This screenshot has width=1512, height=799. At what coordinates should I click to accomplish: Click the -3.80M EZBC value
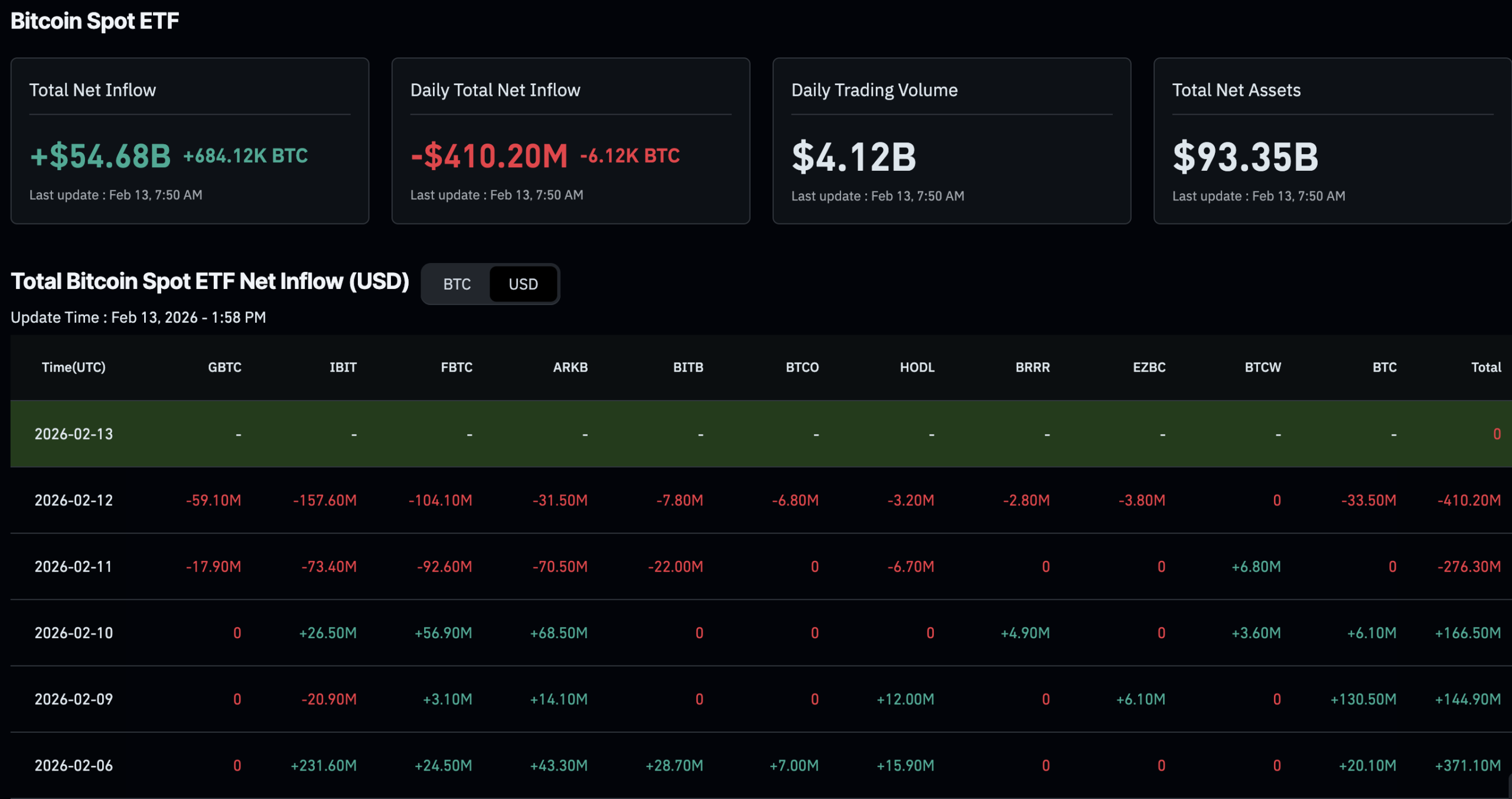click(x=1142, y=500)
